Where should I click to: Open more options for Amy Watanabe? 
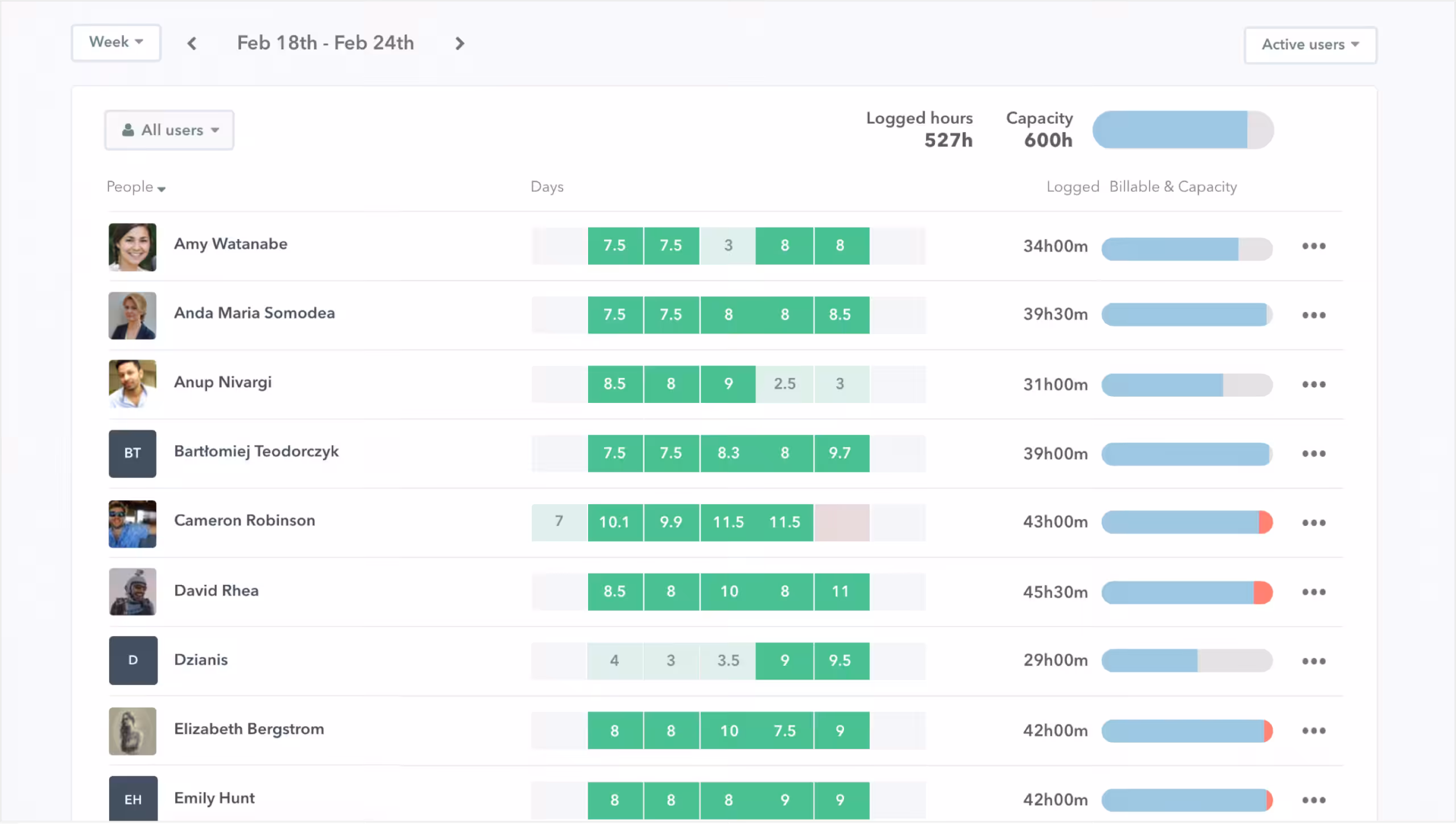(x=1313, y=246)
